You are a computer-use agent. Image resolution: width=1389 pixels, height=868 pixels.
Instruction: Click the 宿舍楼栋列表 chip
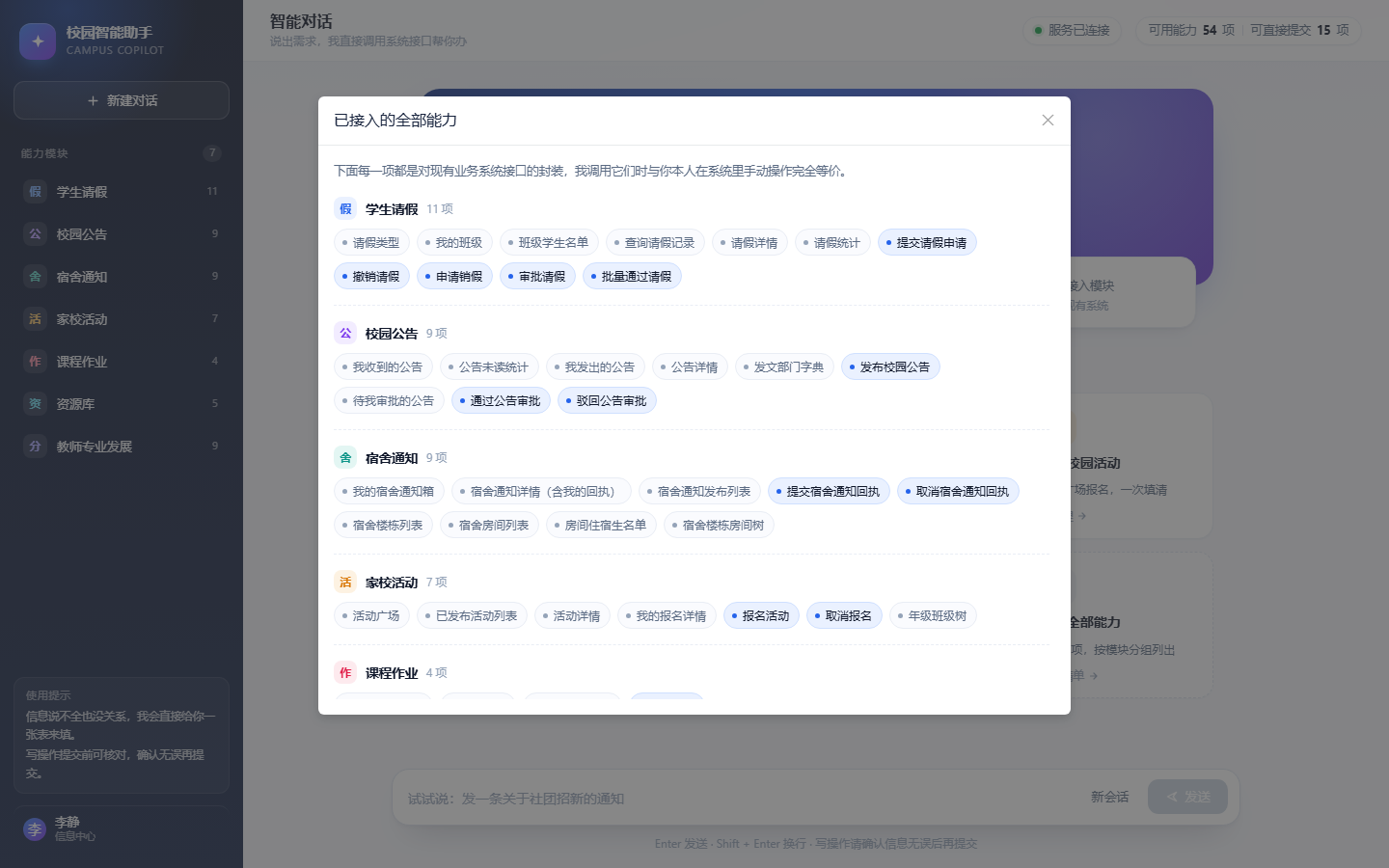[x=384, y=526]
